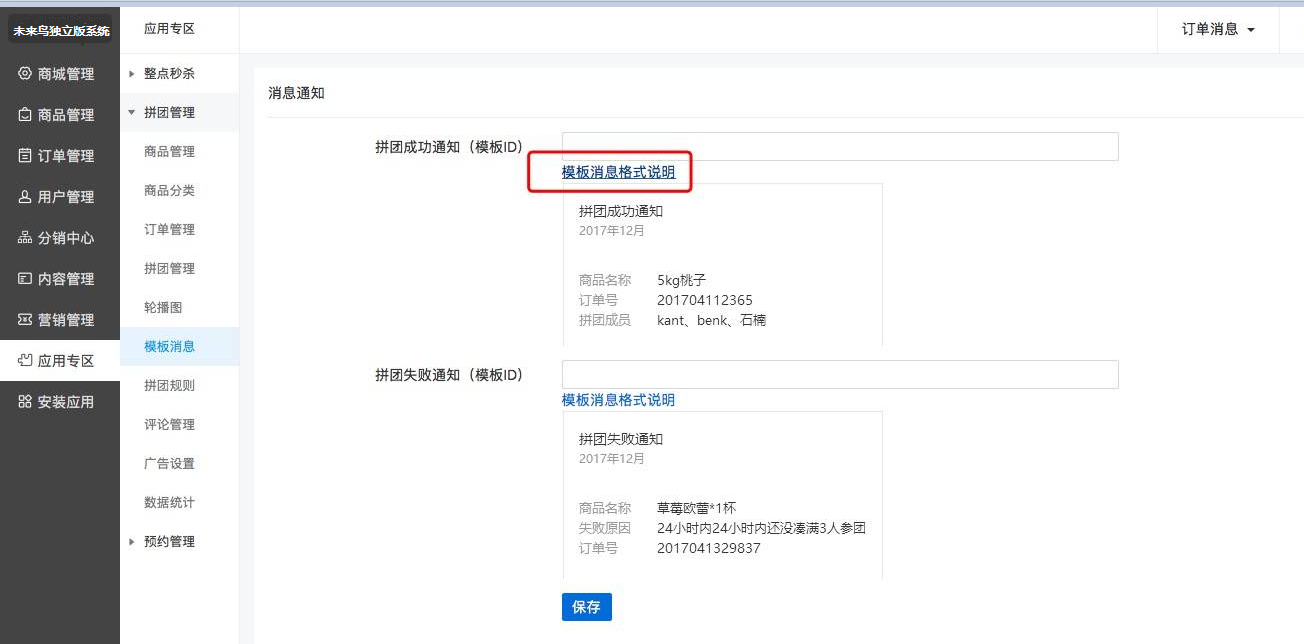1304x644 pixels.
Task: Click the 用户管理 person icon
Action: click(x=25, y=197)
